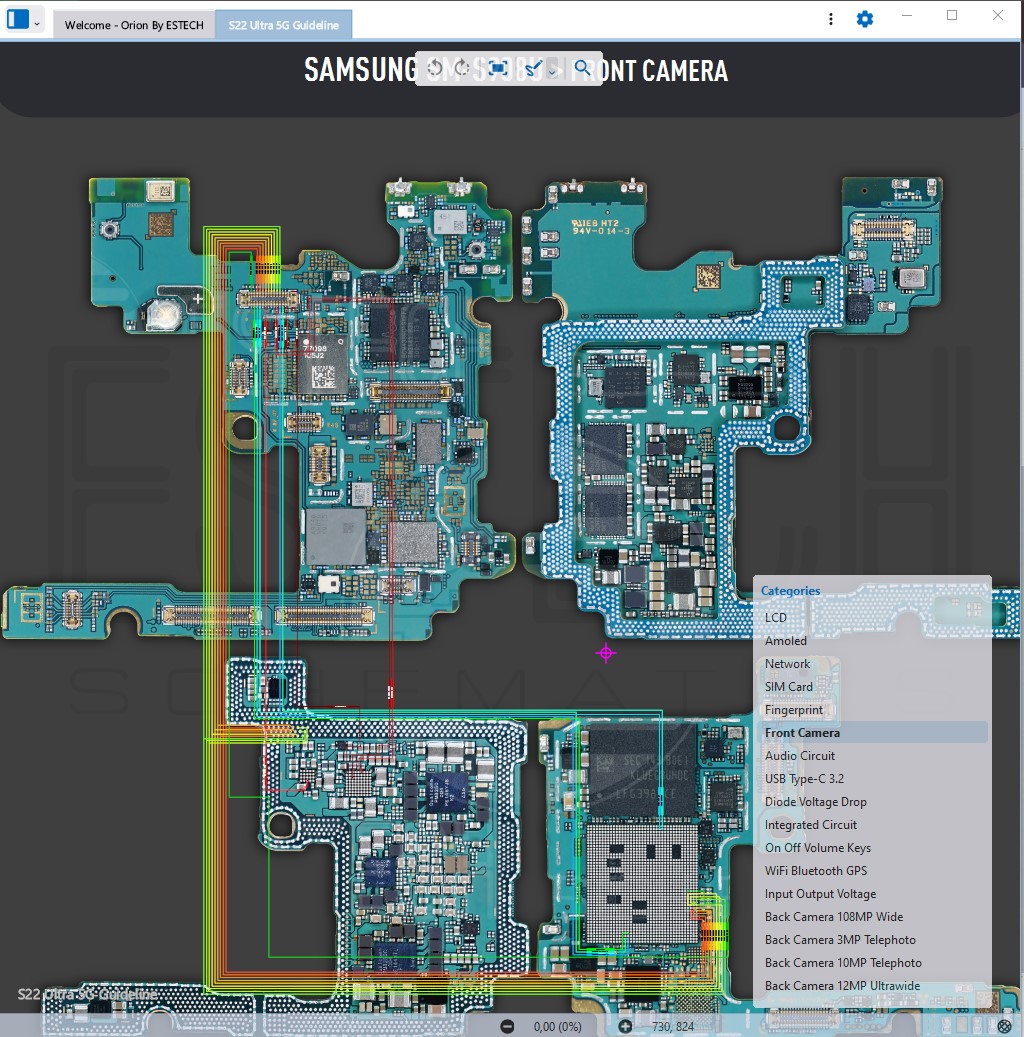1024x1037 pixels.
Task: Open the magnifier search tool
Action: pyautogui.click(x=583, y=68)
